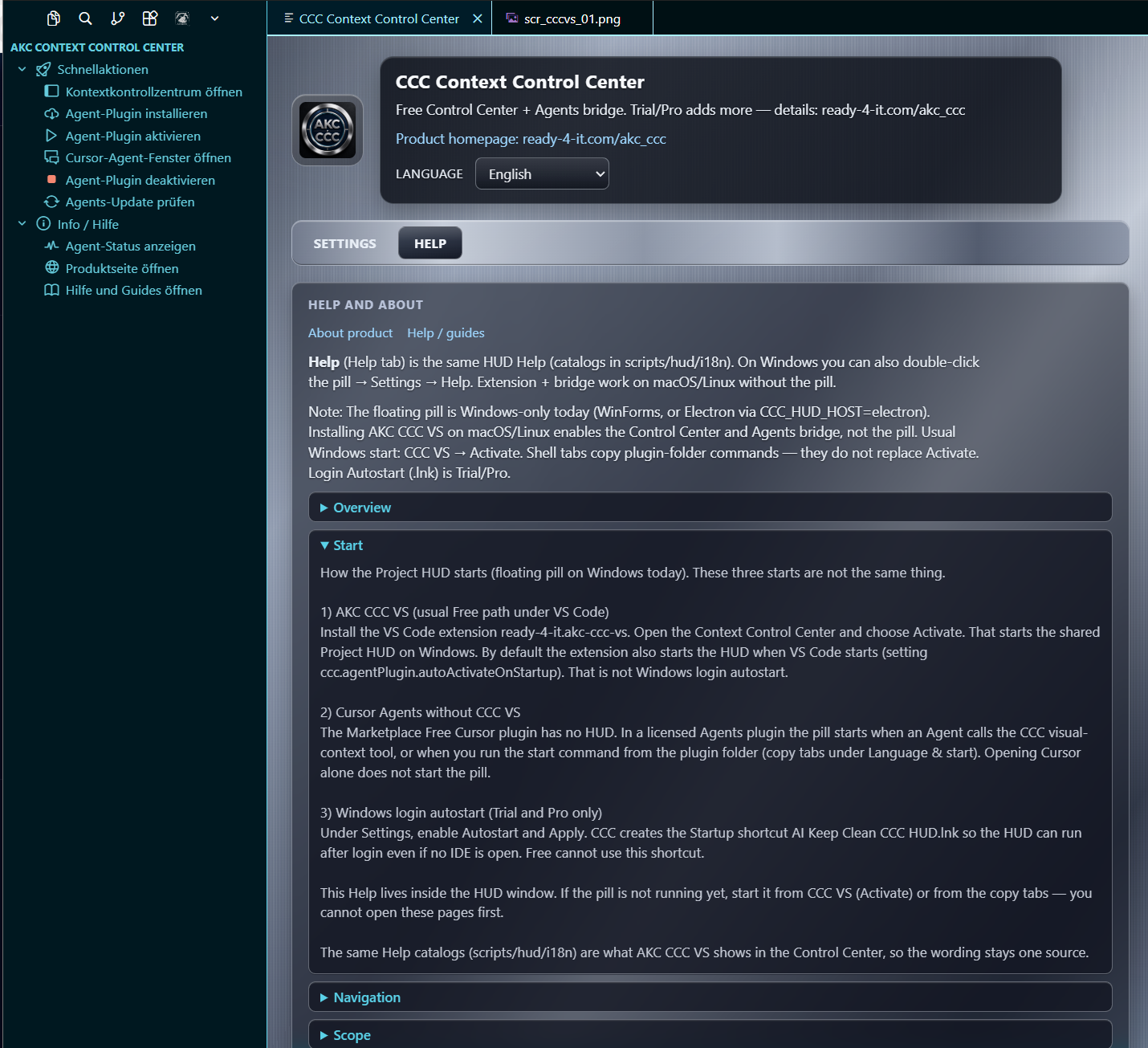Follow the About product link
The width and height of the screenshot is (1148, 1048).
[x=351, y=333]
